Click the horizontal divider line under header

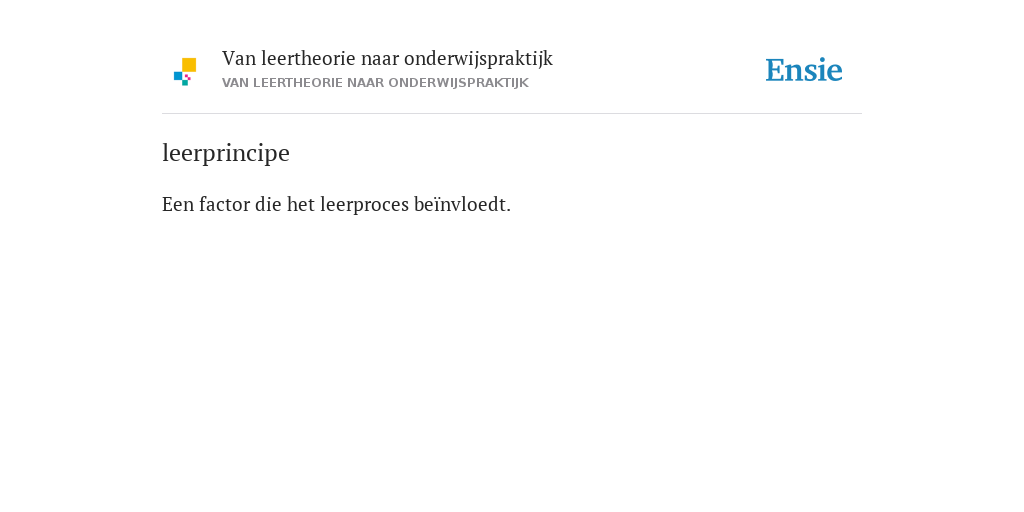pos(512,114)
